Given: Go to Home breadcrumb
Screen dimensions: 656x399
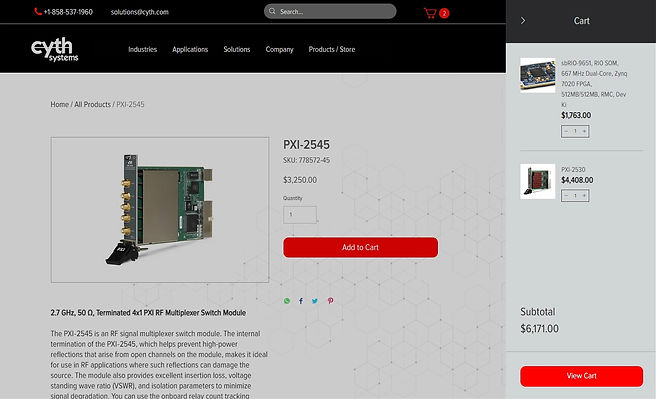Looking at the screenshot, I should tap(59, 104).
